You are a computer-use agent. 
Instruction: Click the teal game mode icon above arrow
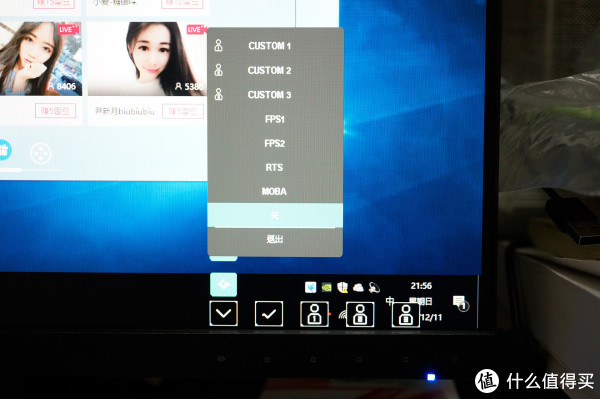point(223,285)
